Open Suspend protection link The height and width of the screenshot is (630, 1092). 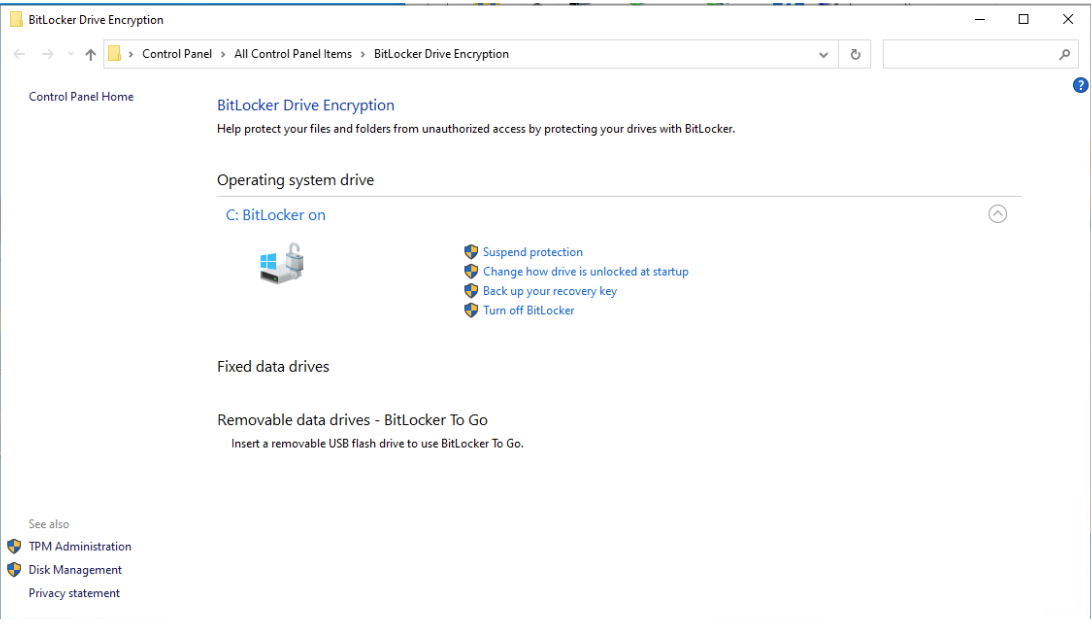533,252
